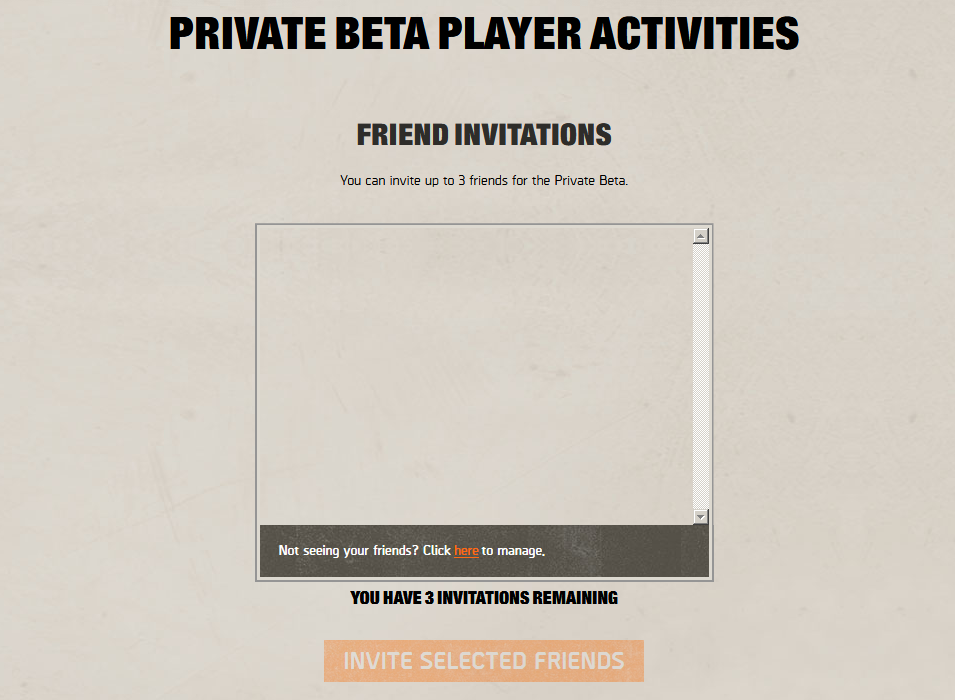Select the 'You can invite up to' sentence
Viewport: 955px width, 700px height.
[484, 181]
